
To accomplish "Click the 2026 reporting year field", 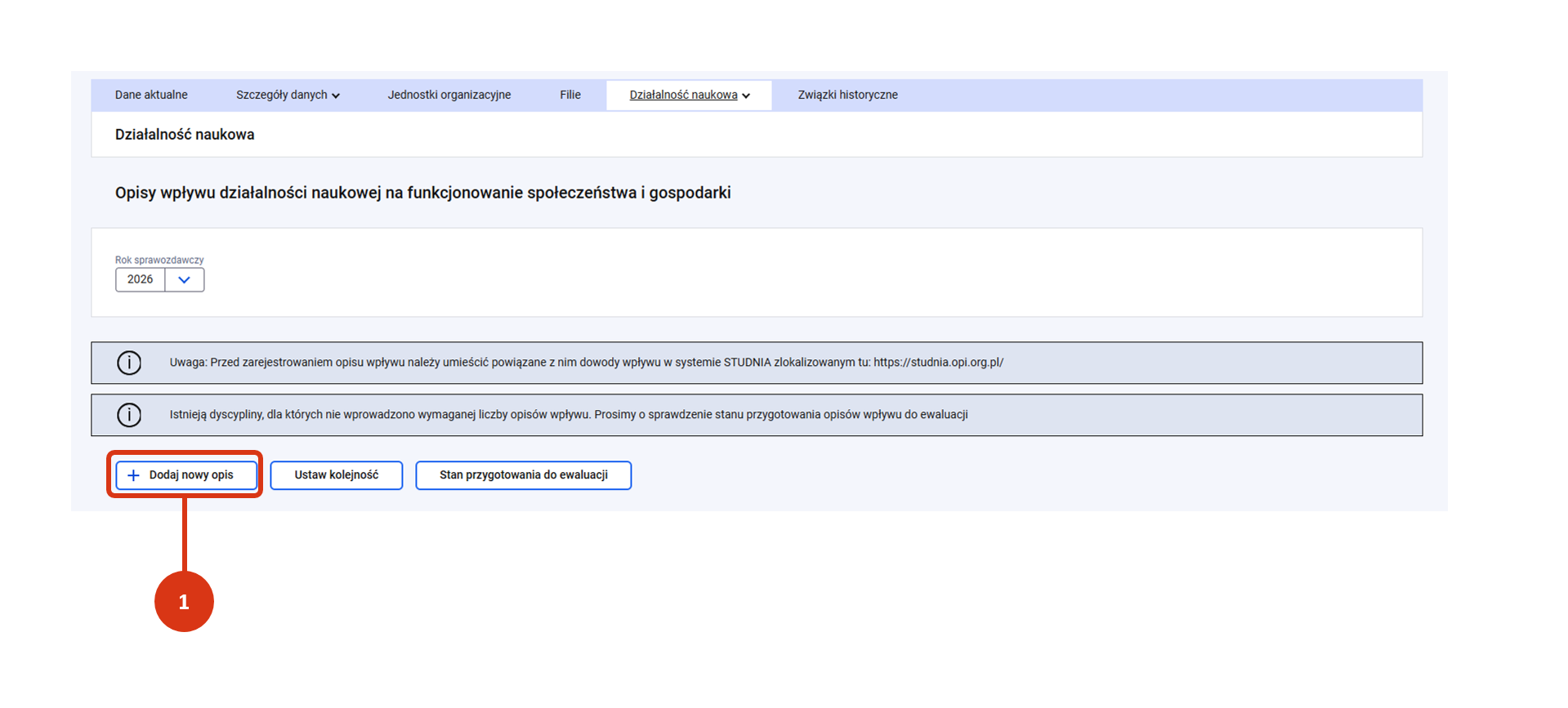I will pos(141,279).
